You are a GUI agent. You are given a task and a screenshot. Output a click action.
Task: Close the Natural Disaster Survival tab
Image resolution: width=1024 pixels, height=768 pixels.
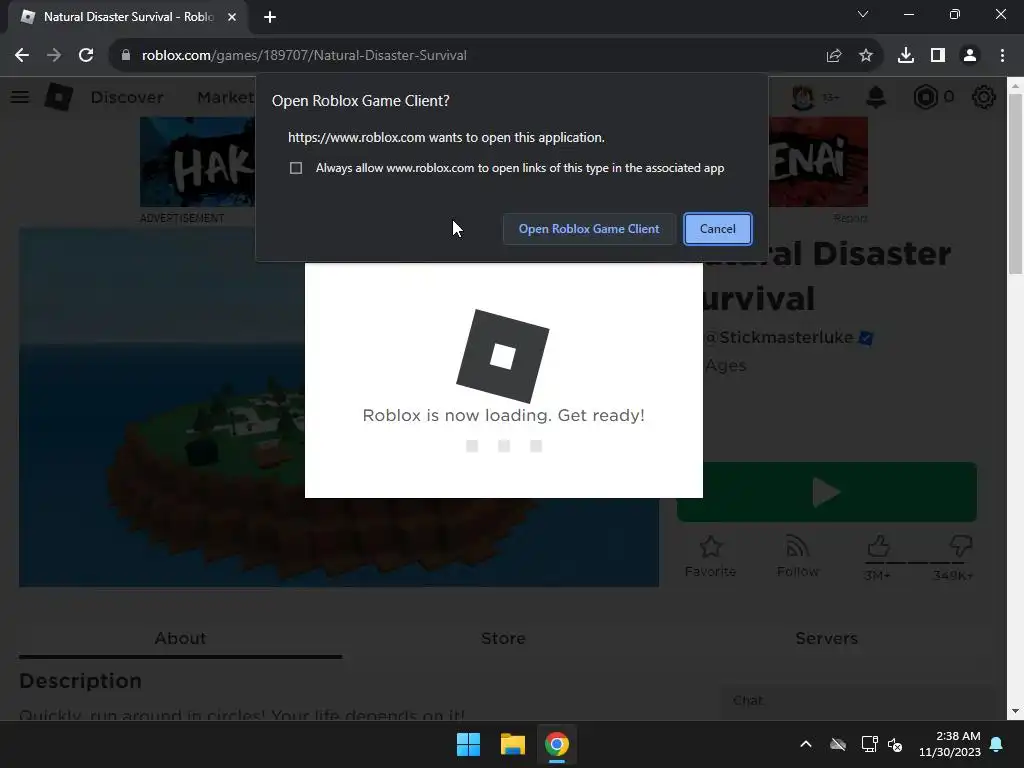(x=232, y=17)
